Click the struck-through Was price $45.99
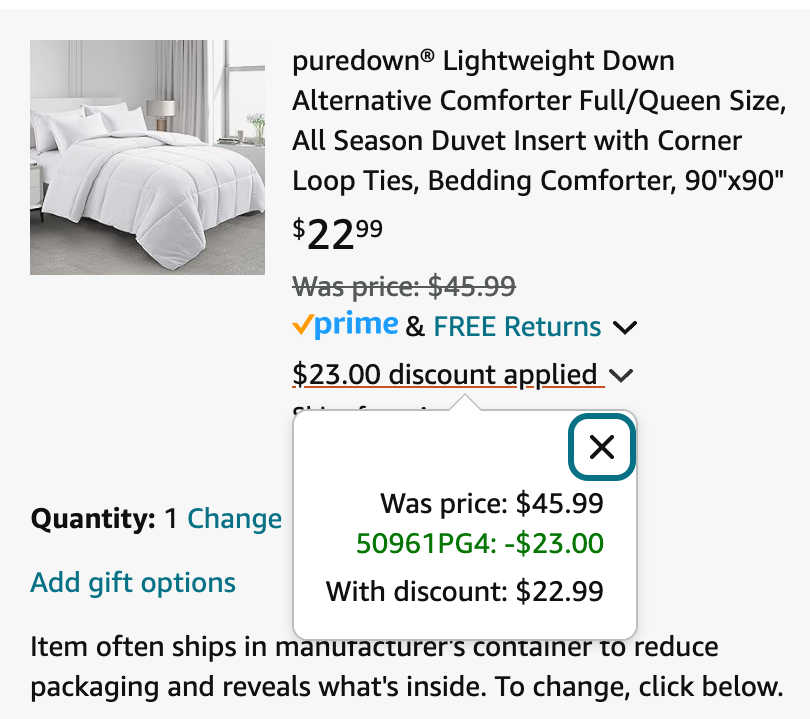The image size is (810, 719). tap(404, 287)
